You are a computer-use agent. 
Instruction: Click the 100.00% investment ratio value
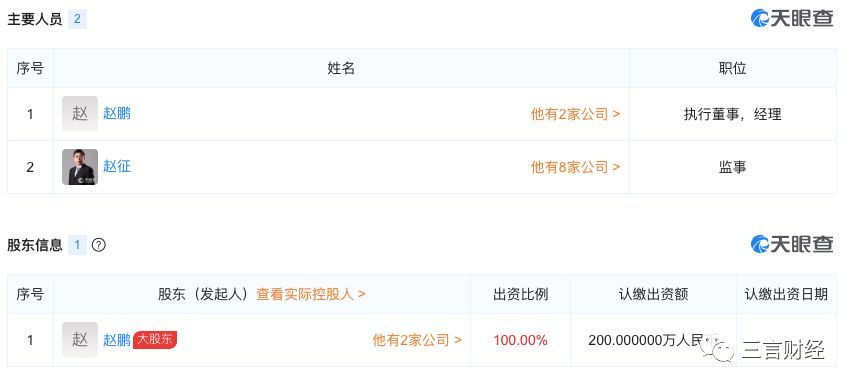pos(521,340)
